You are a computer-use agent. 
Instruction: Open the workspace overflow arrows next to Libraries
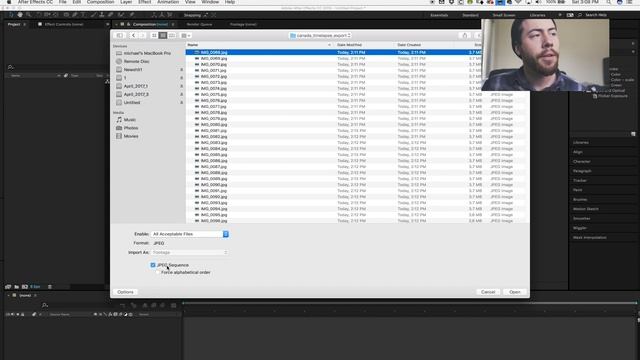(560, 15)
